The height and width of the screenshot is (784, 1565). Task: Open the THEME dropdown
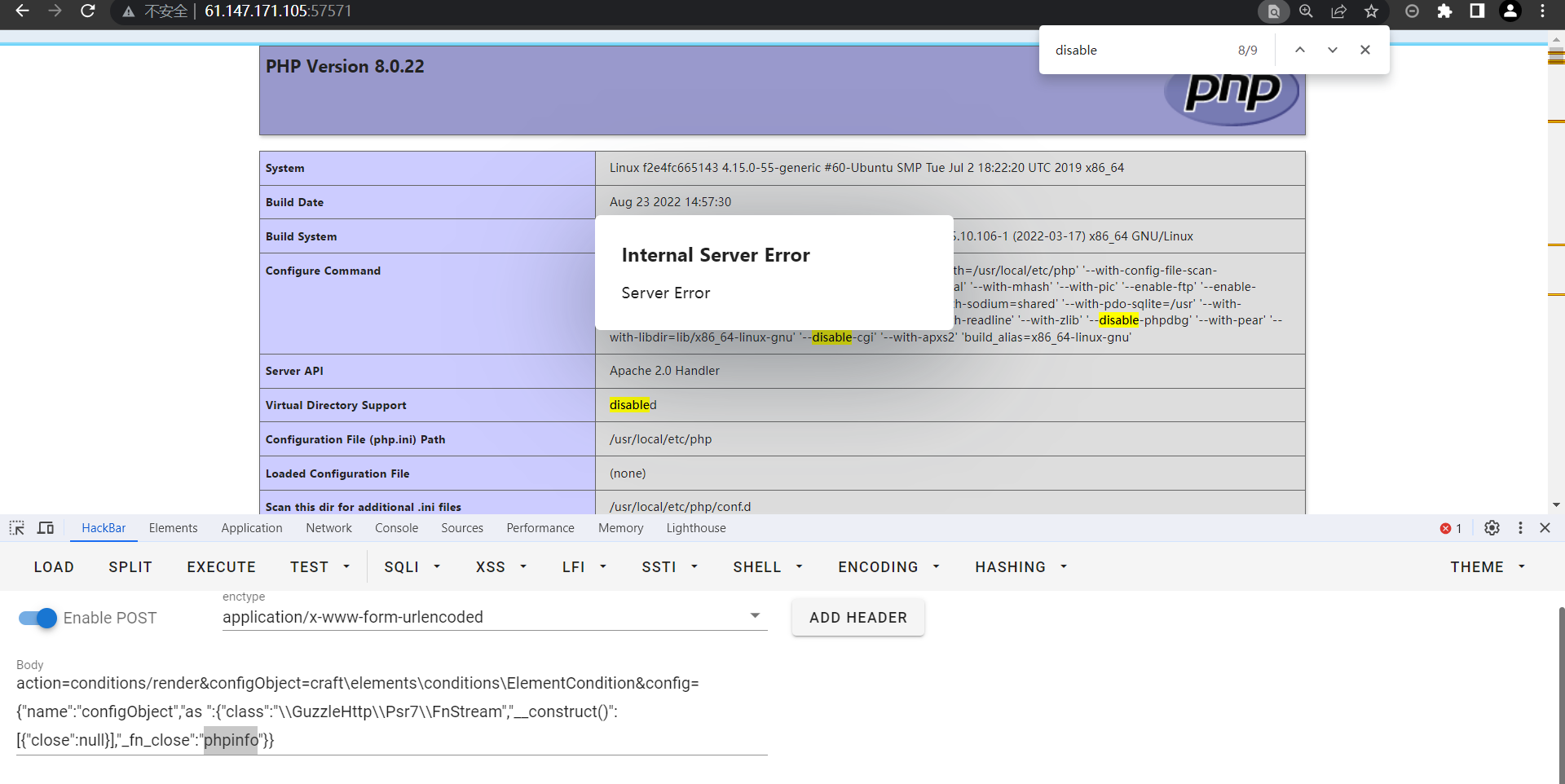point(1488,567)
